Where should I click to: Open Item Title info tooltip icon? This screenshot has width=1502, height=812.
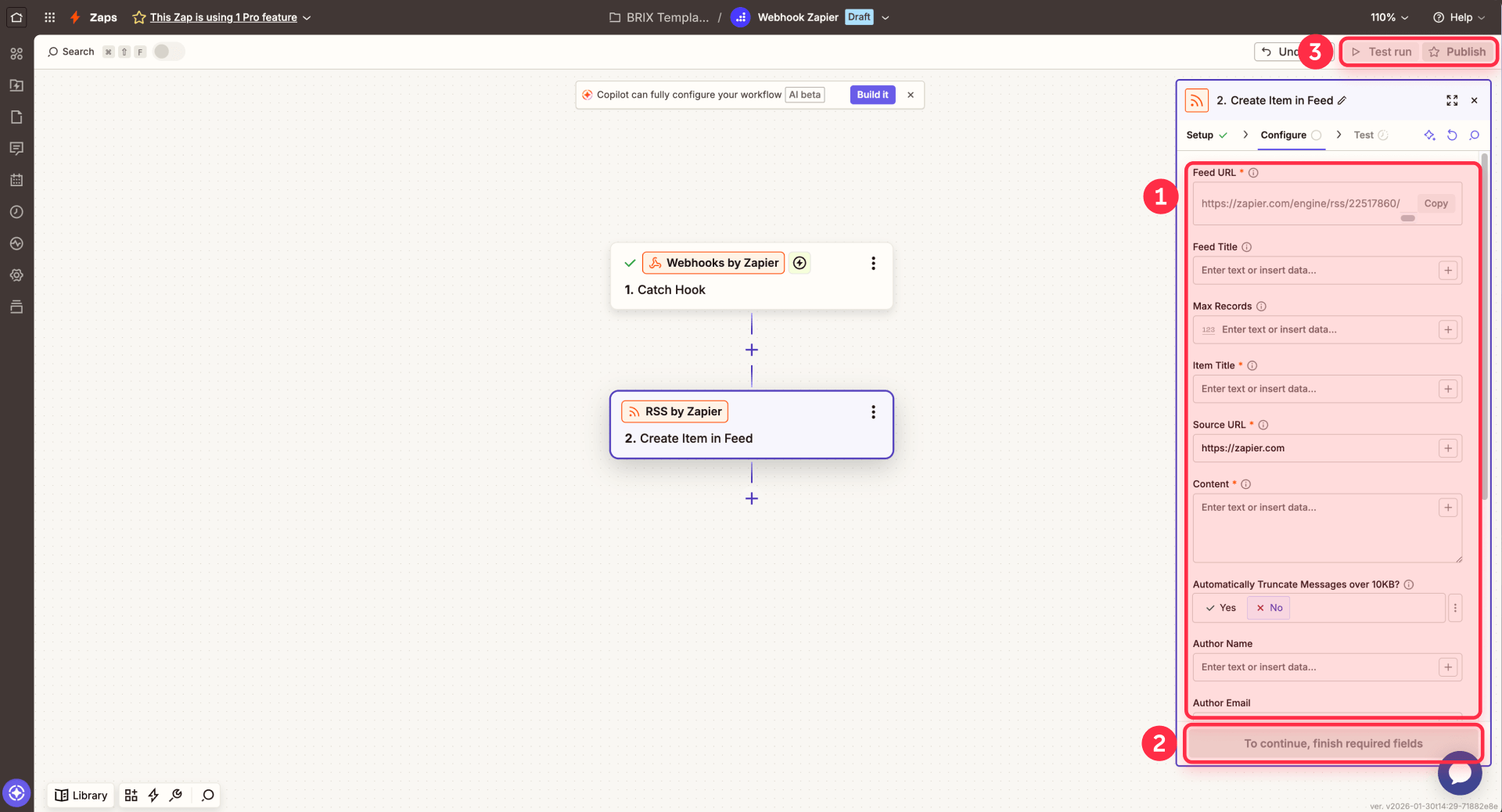pos(1252,365)
